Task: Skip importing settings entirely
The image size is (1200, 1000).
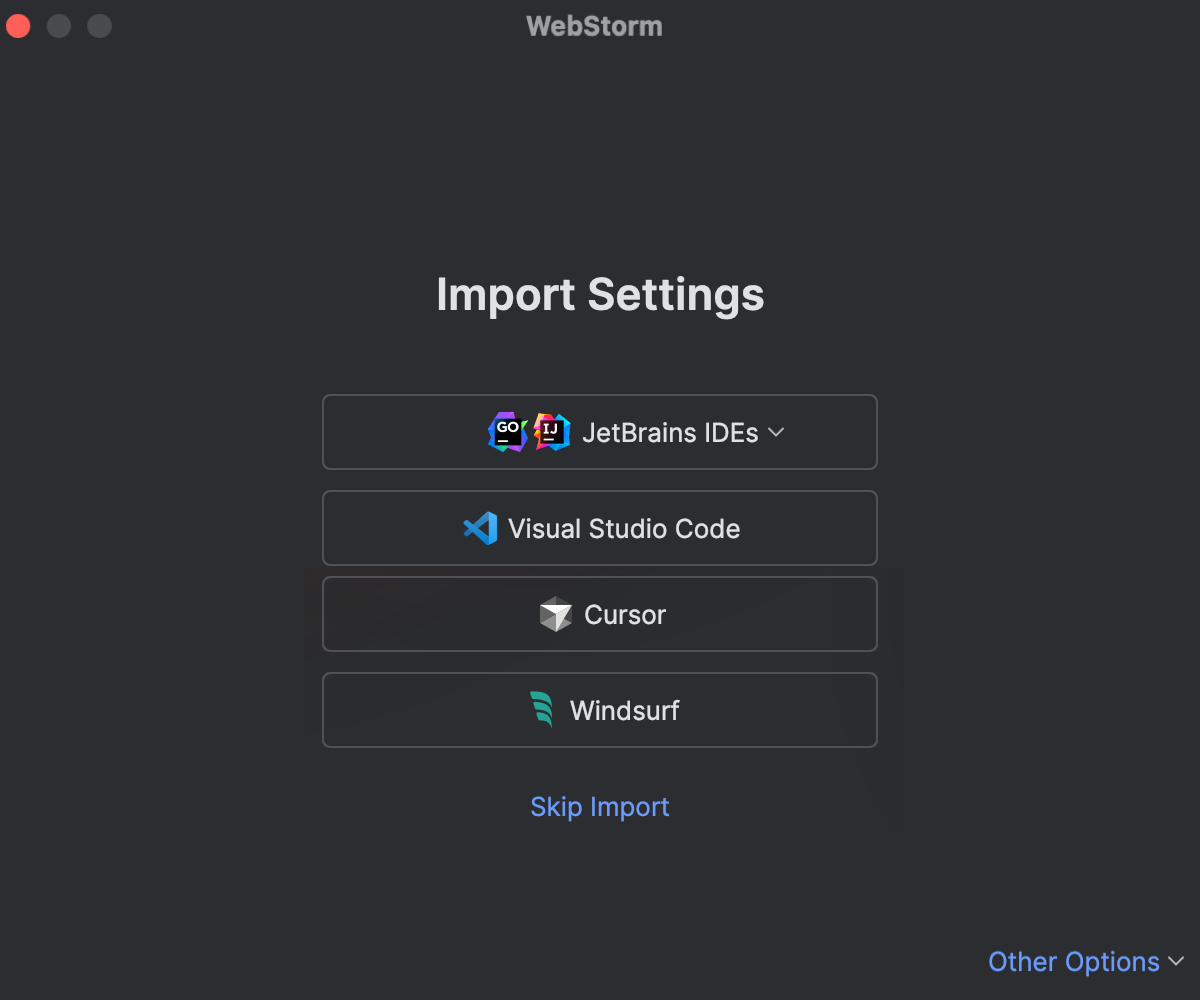Action: pyautogui.click(x=600, y=807)
